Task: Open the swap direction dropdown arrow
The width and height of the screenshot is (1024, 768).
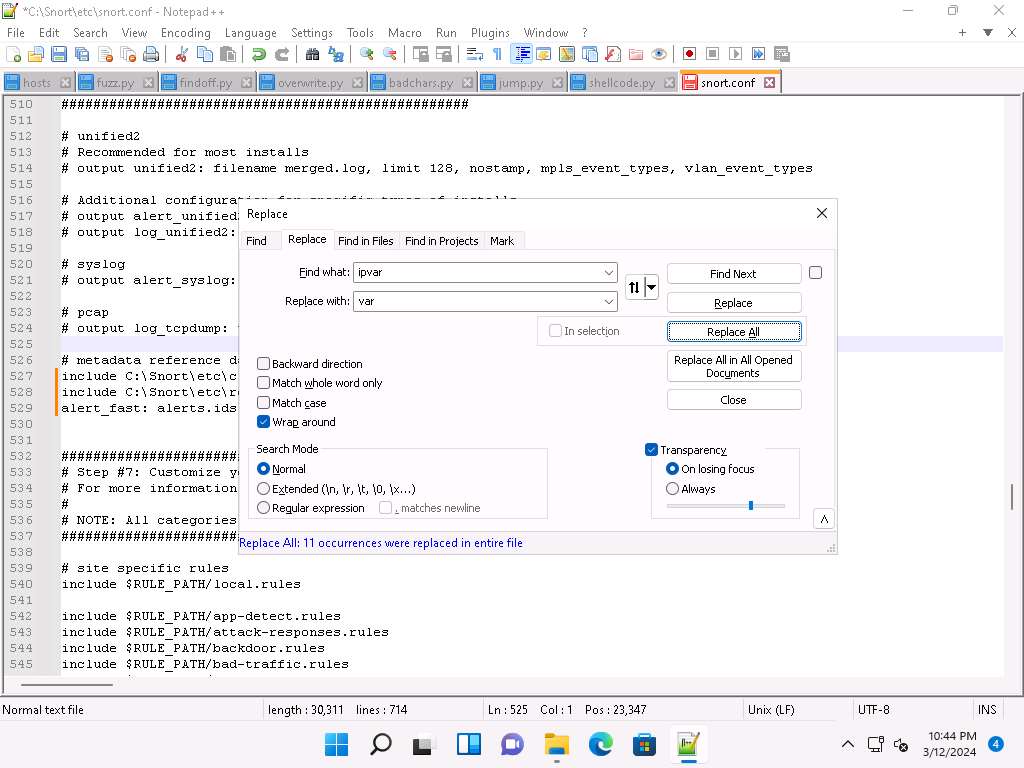Action: coord(651,287)
